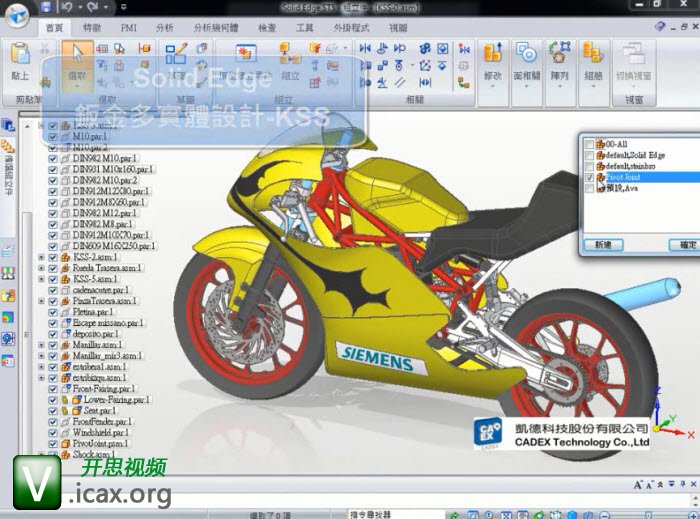Open the Inspect (檢查) tab
The height and width of the screenshot is (519, 700).
pyautogui.click(x=267, y=28)
